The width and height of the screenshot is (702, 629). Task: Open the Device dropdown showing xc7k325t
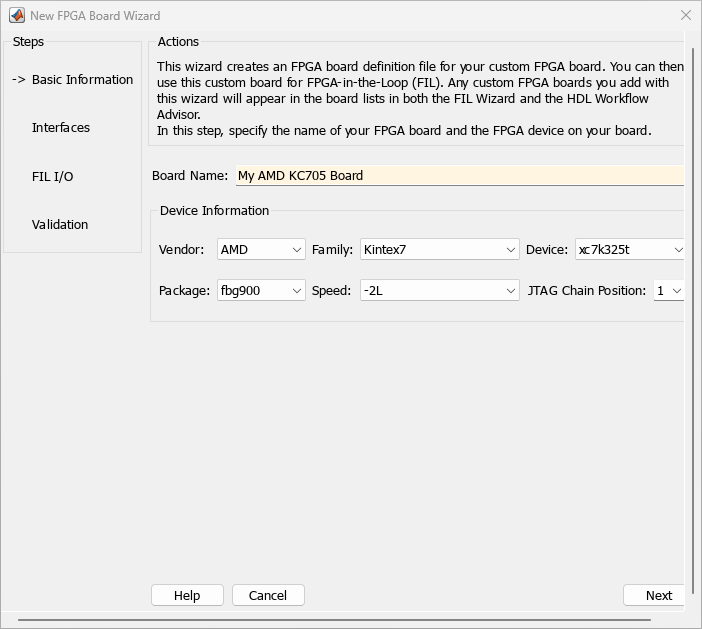point(630,250)
